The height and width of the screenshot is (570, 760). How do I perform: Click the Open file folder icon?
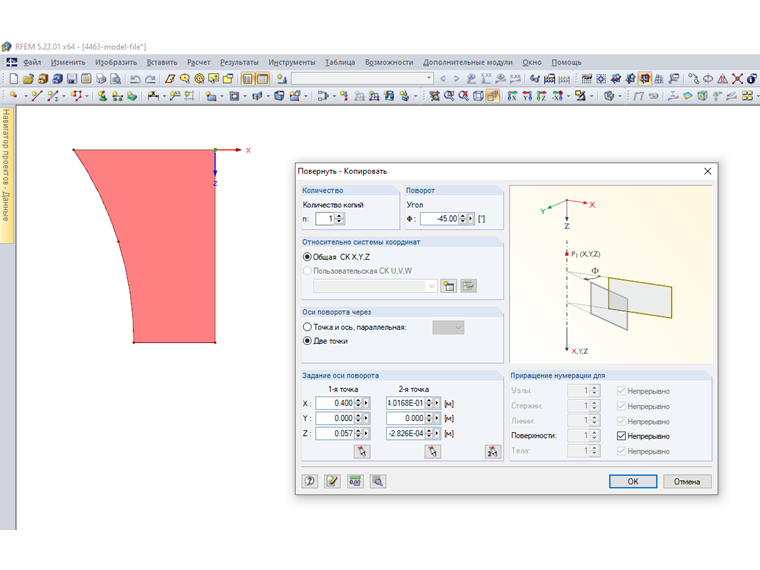[x=28, y=79]
